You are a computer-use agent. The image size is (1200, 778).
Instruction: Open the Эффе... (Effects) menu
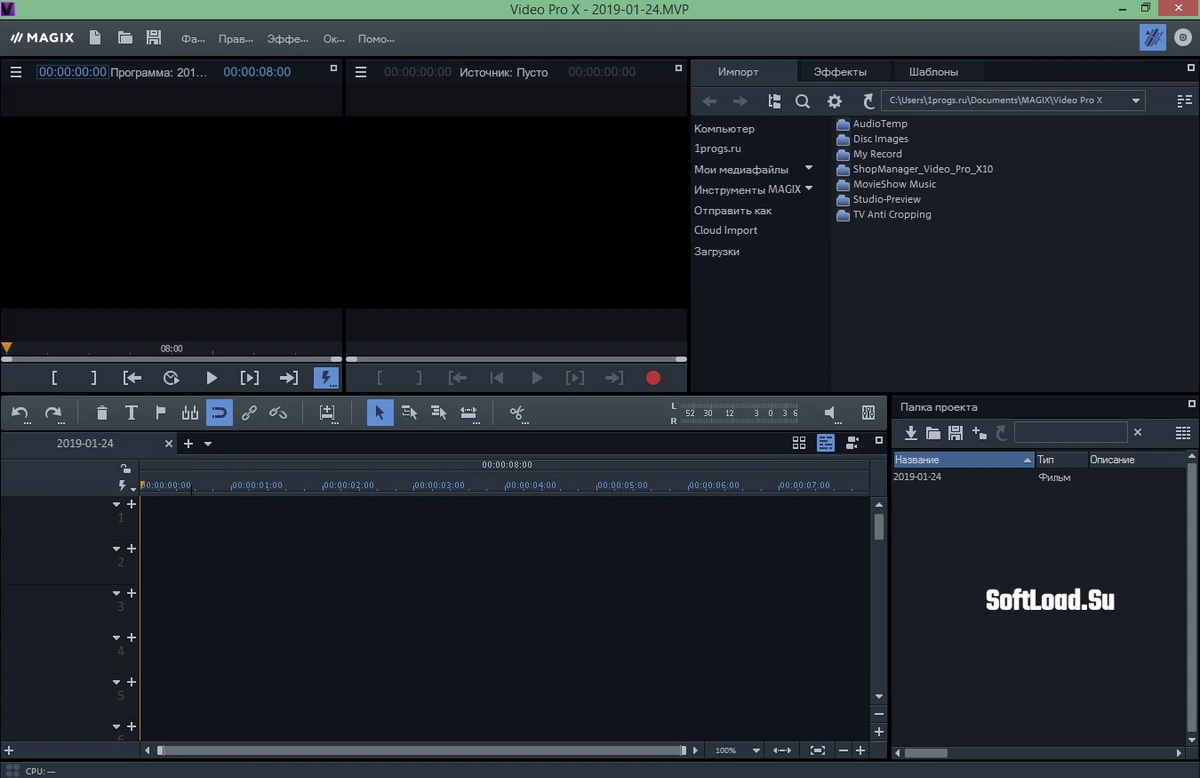(x=288, y=39)
